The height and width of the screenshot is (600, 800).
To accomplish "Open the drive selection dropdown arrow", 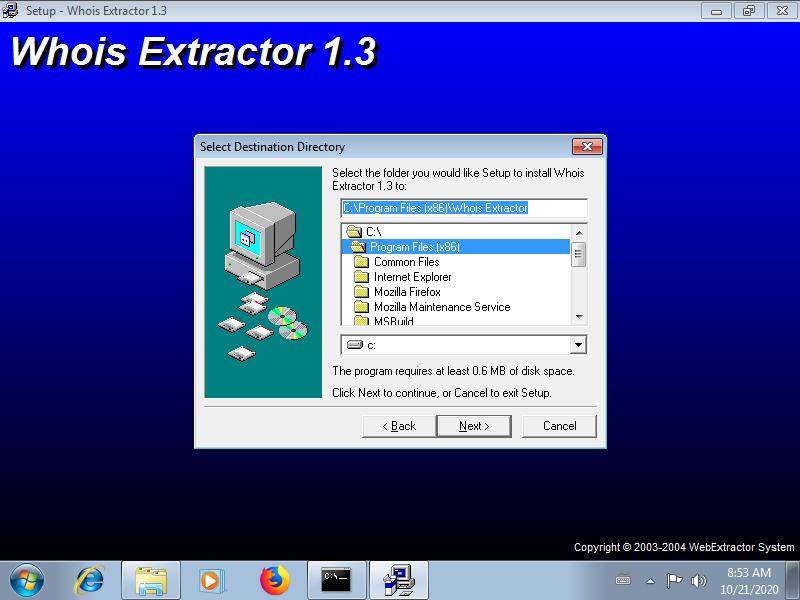I will pos(578,345).
